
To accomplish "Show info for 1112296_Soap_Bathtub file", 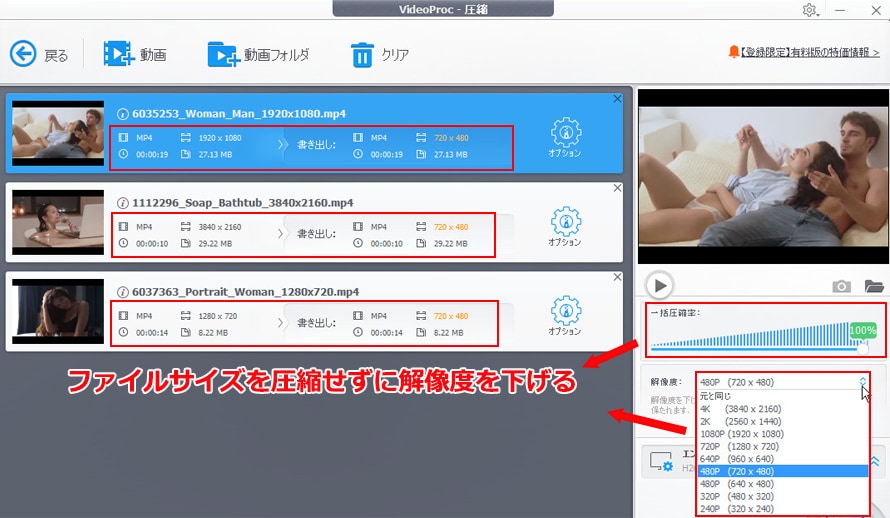I will click(123, 203).
